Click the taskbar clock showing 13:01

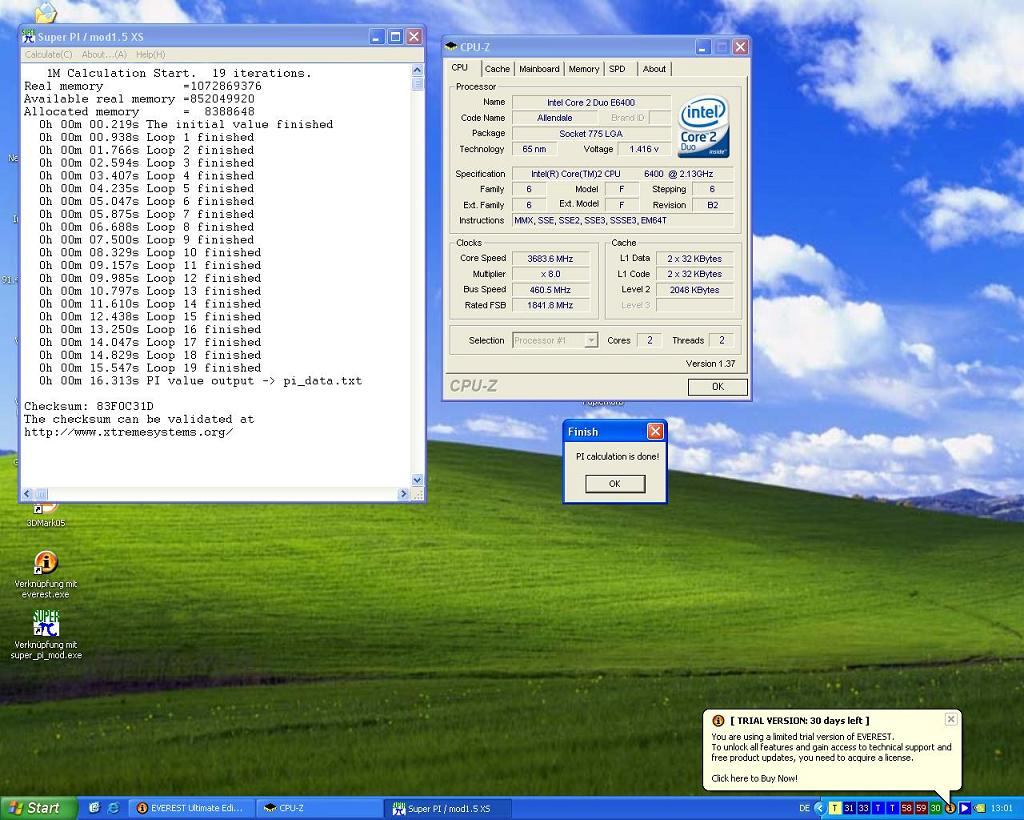click(x=1002, y=808)
